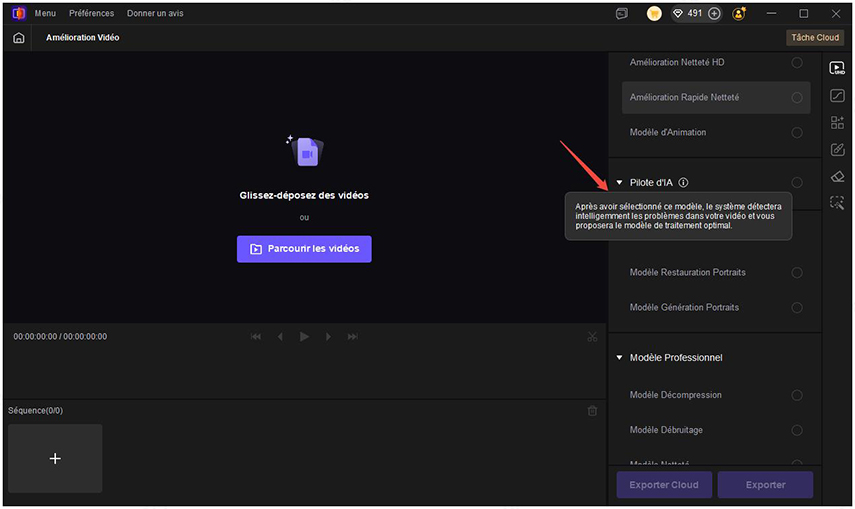Open the Préférences menu
The image size is (855, 509).
click(x=91, y=14)
